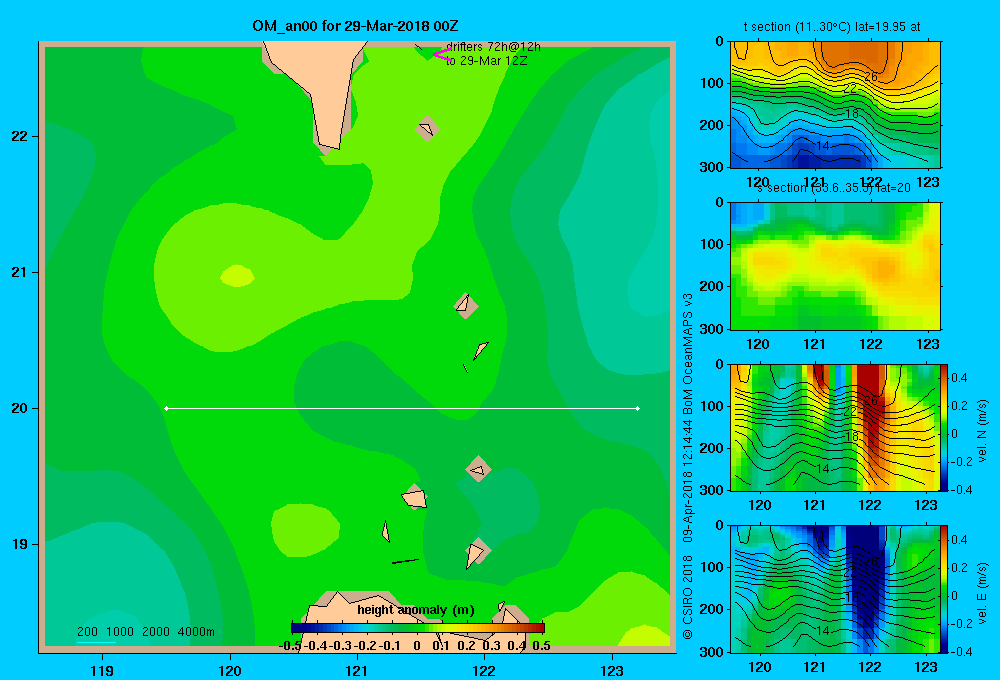Screen dimensions: 1000x680
Task: Click the 26 contour label in temperature section
Action: click(x=871, y=77)
